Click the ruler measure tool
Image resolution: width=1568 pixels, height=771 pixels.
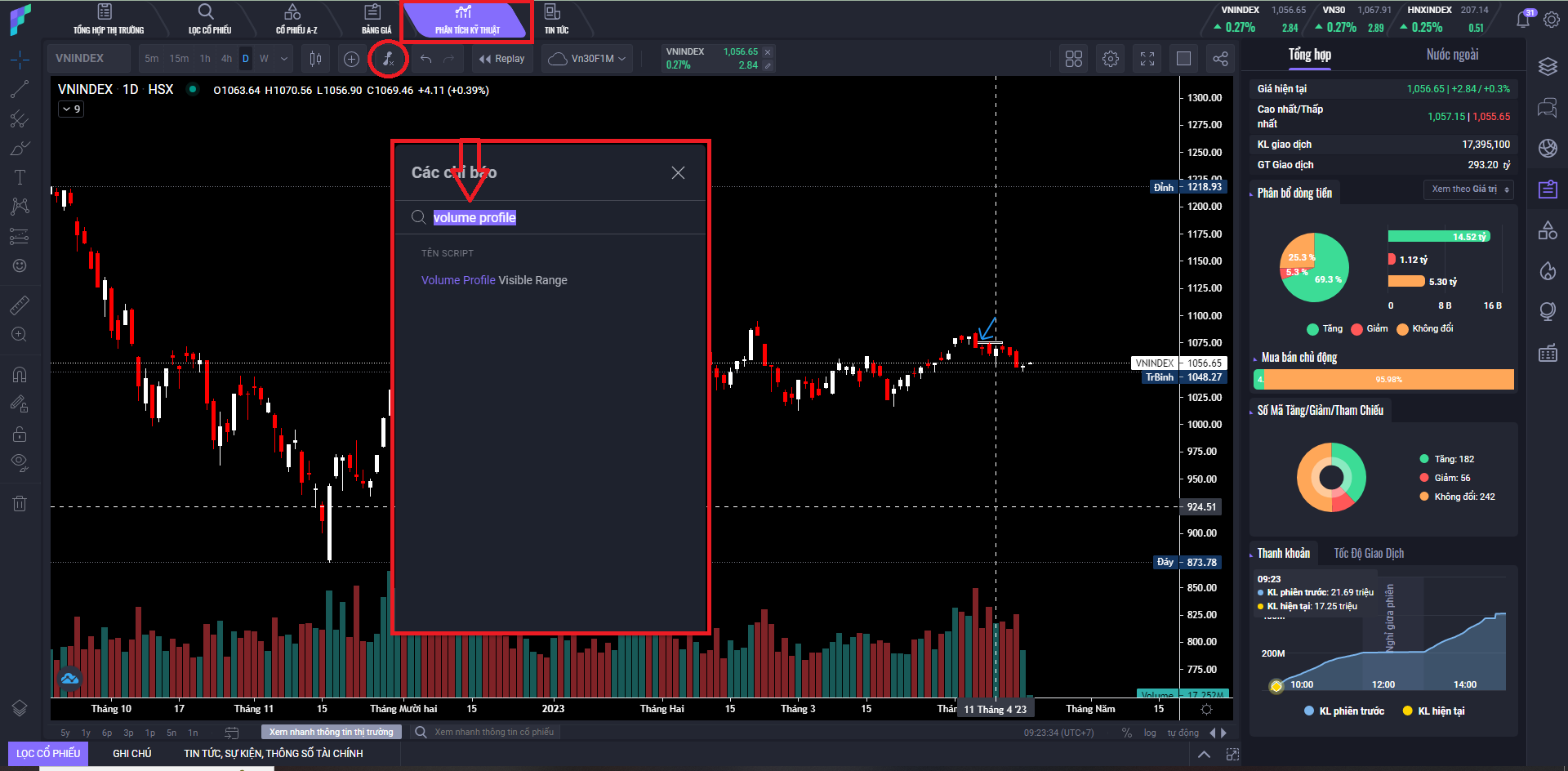click(x=20, y=305)
